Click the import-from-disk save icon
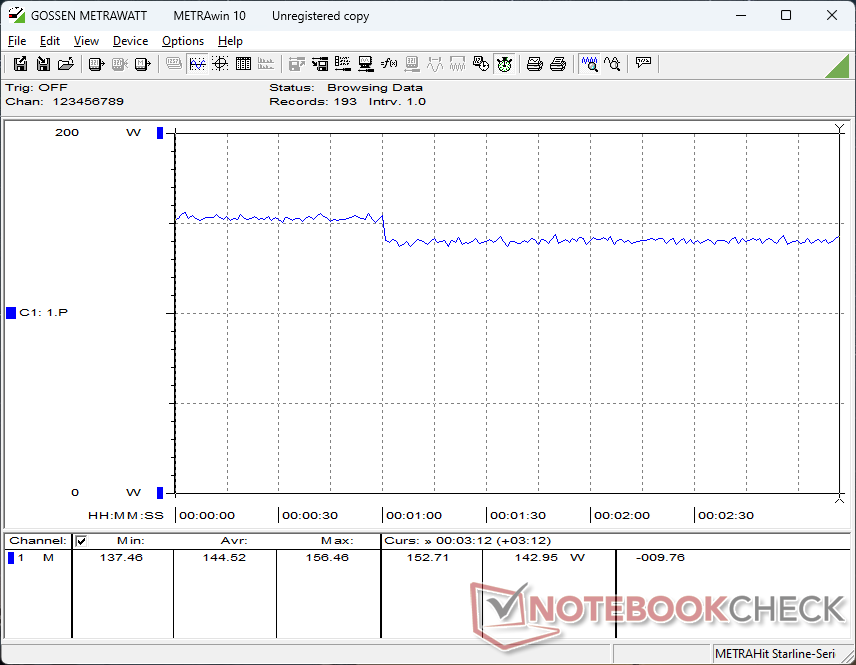 43,64
